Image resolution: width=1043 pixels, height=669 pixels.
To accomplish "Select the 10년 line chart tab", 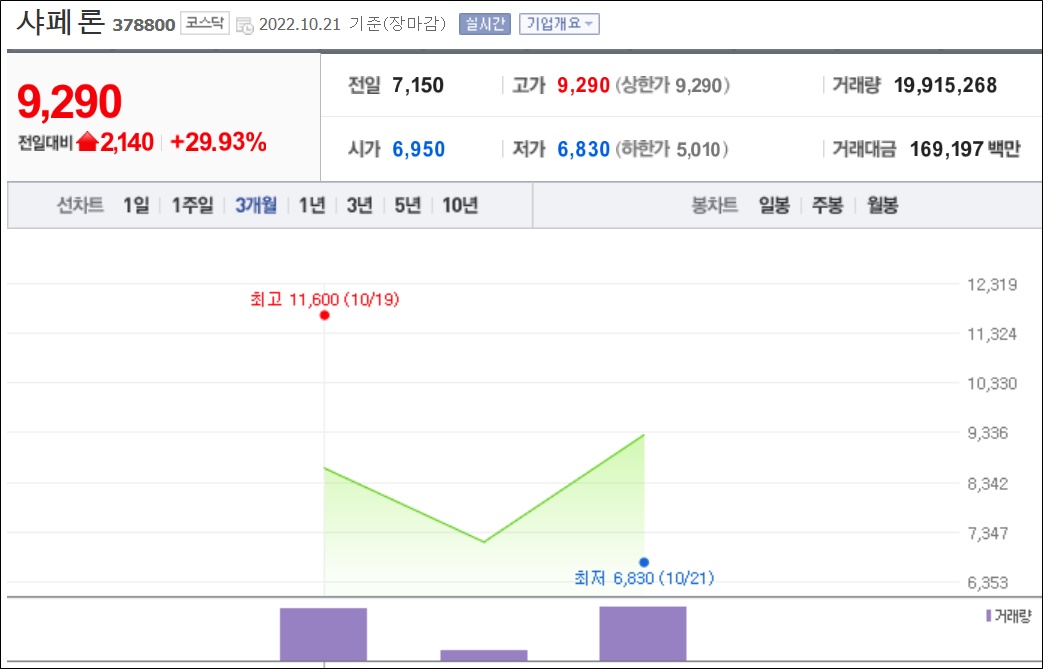I will (460, 205).
